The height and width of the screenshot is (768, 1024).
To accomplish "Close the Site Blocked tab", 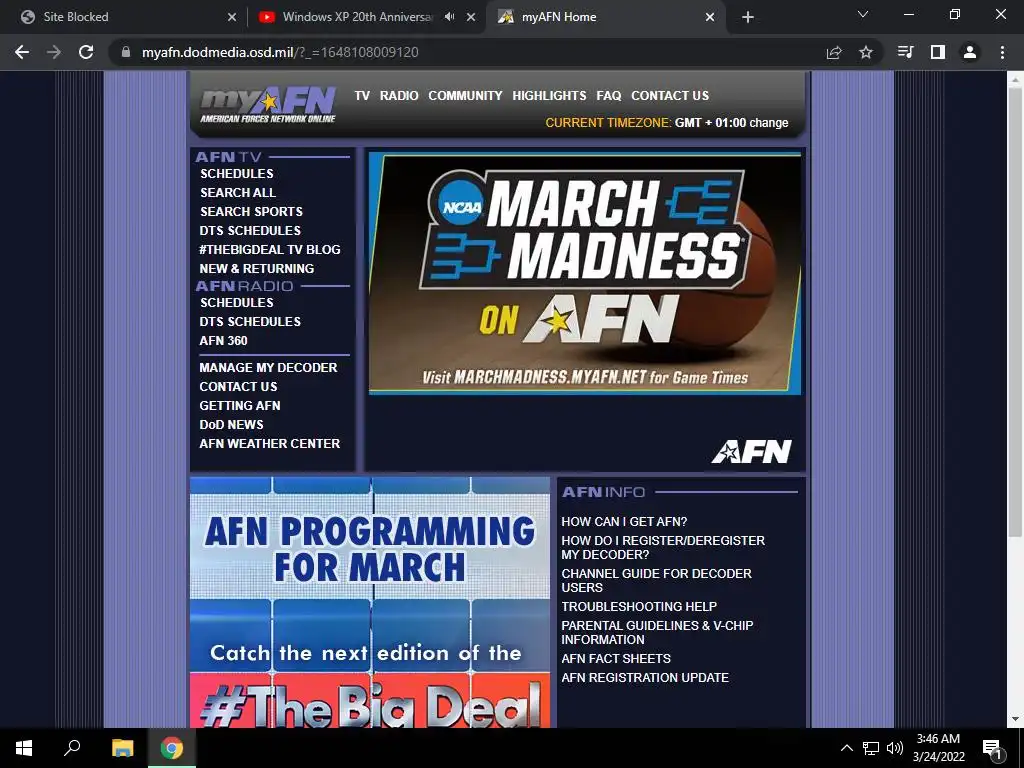I will point(232,17).
